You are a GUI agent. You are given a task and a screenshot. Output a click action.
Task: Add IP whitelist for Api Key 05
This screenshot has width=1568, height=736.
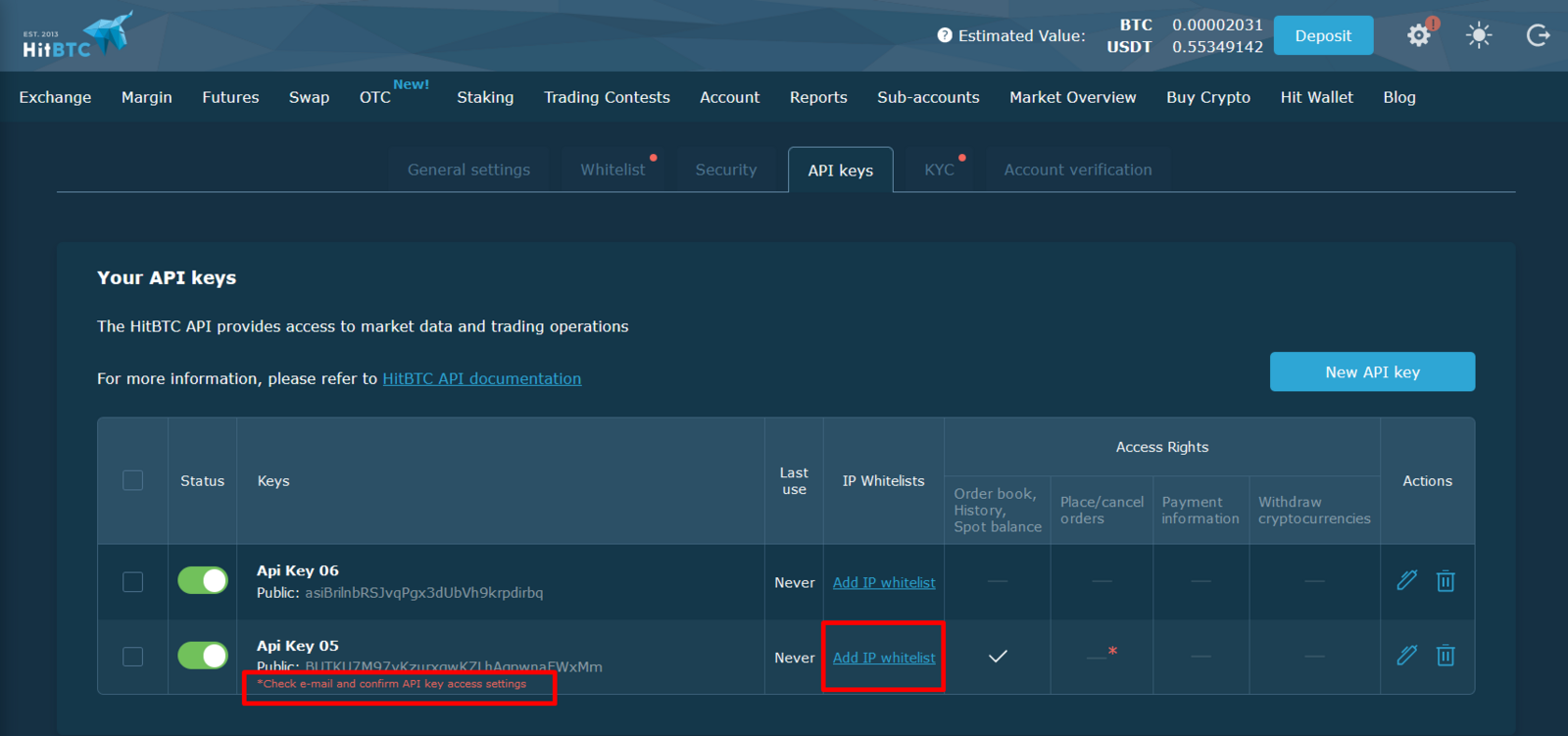coord(884,658)
